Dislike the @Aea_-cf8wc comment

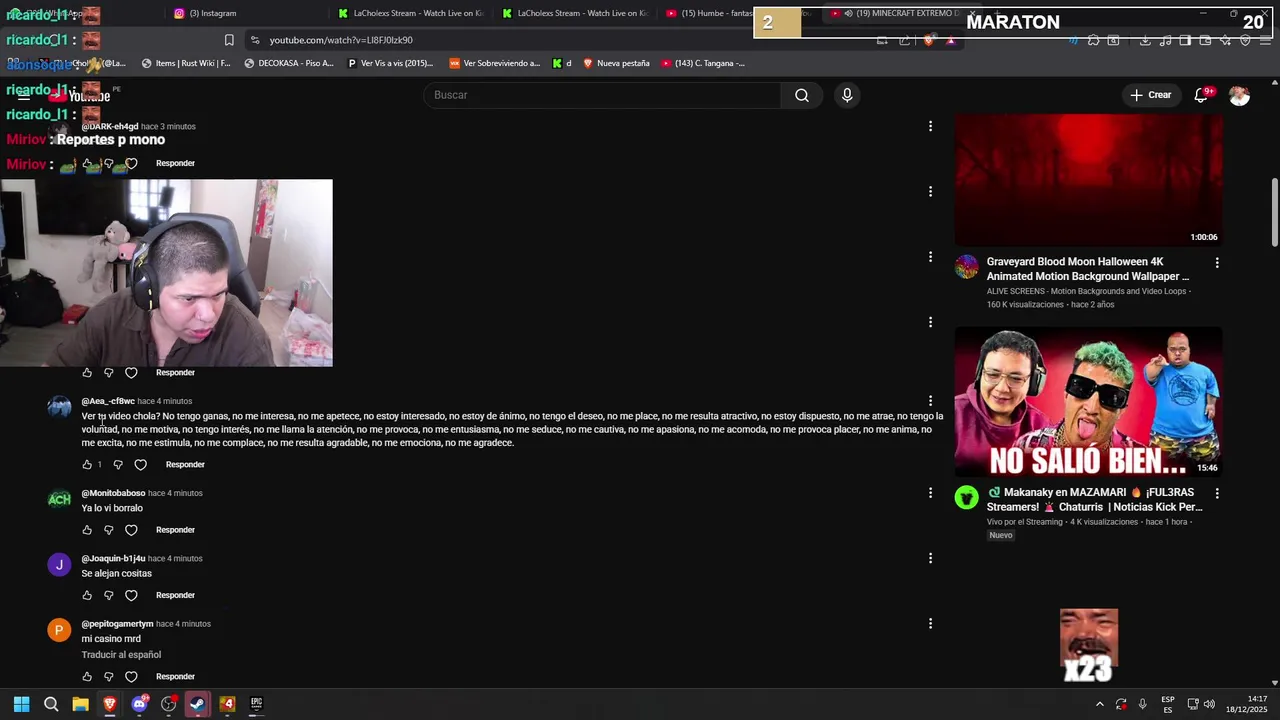[x=118, y=465]
